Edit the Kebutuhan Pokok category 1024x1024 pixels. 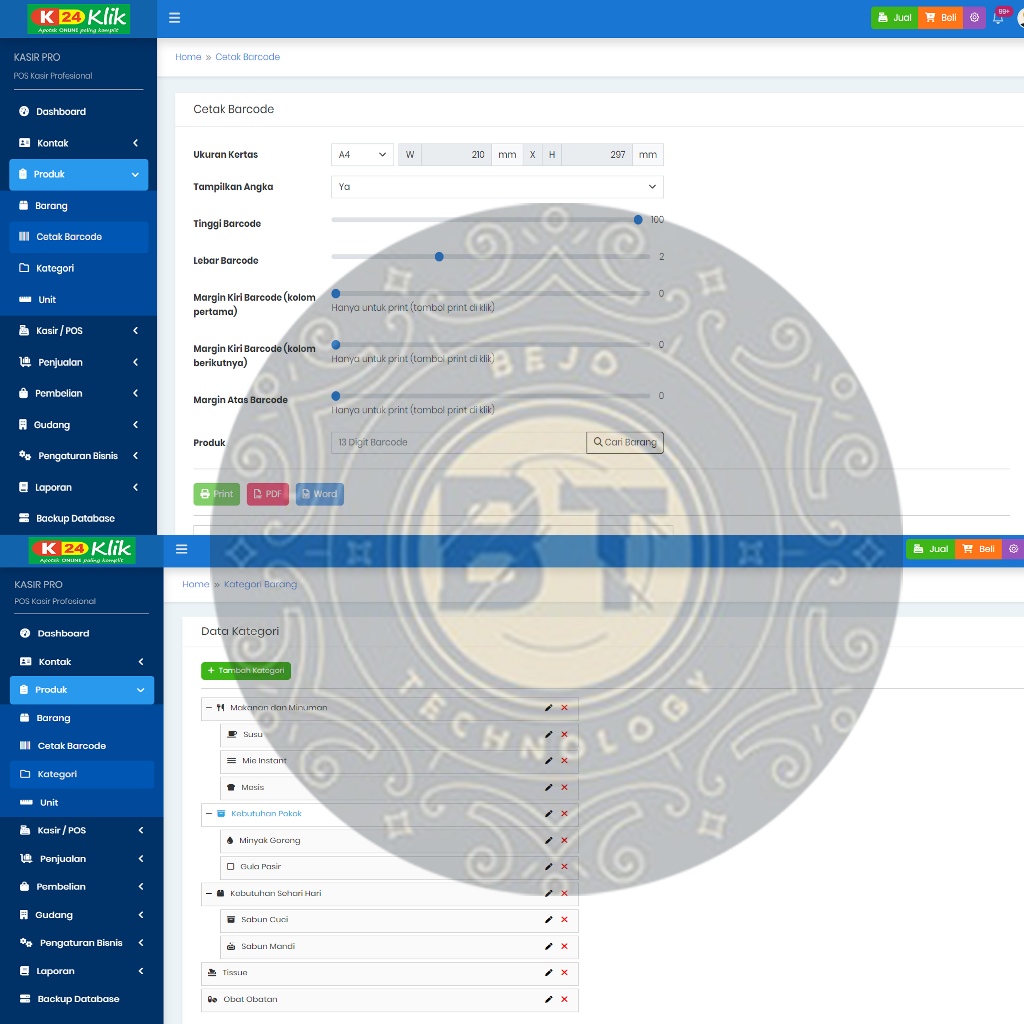[549, 814]
